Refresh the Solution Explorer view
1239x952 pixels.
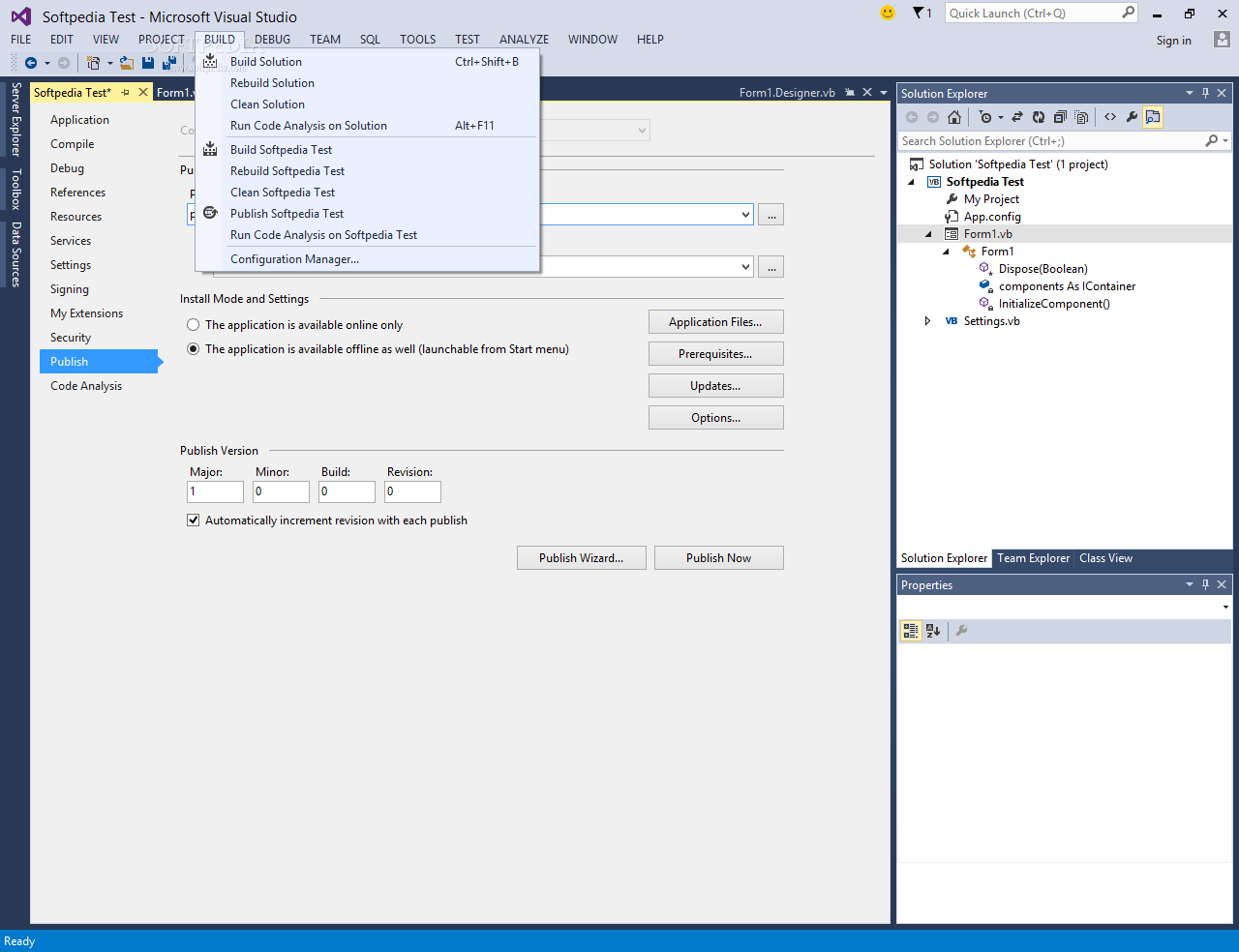coord(1039,117)
